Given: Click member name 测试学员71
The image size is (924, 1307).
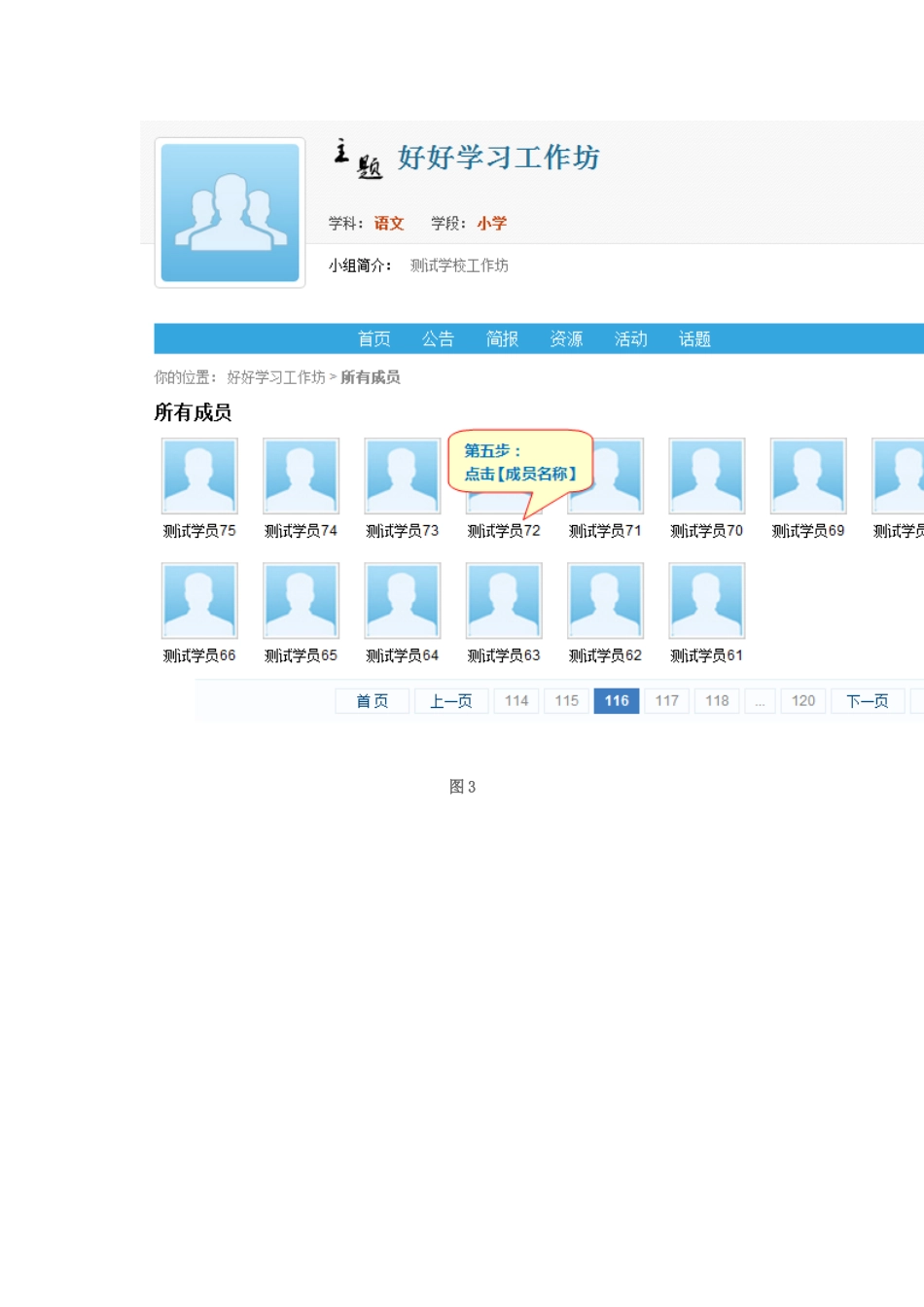Looking at the screenshot, I should click(x=605, y=531).
